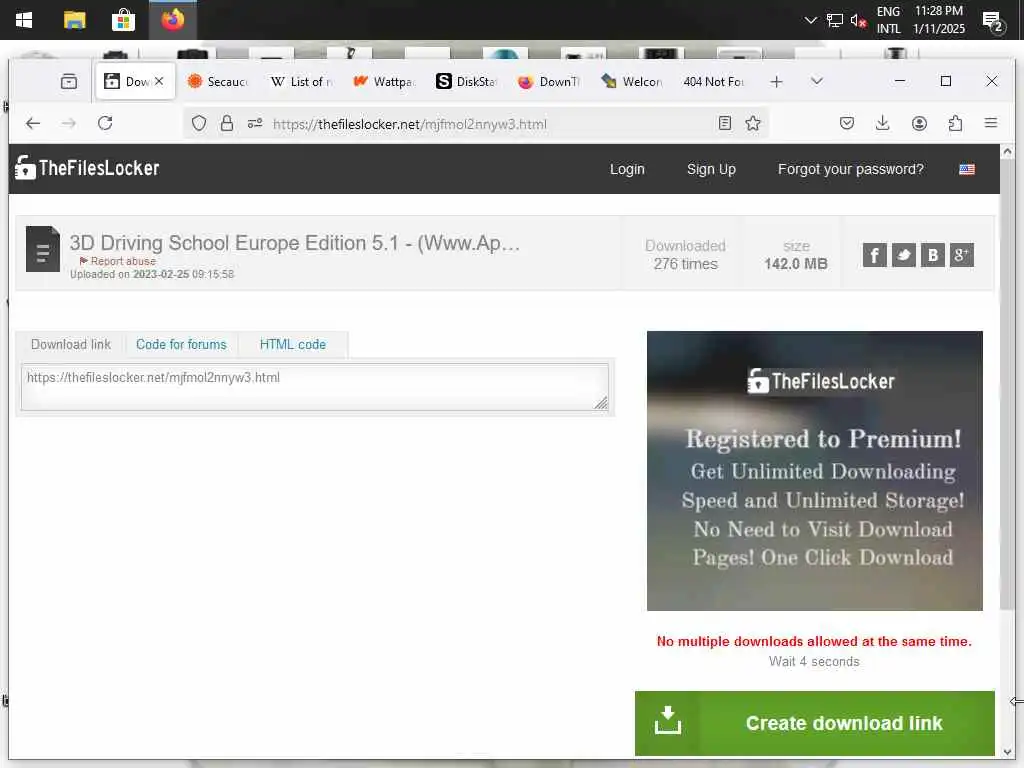Switch to the Welcome tab
This screenshot has width=1024, height=768.
632,82
